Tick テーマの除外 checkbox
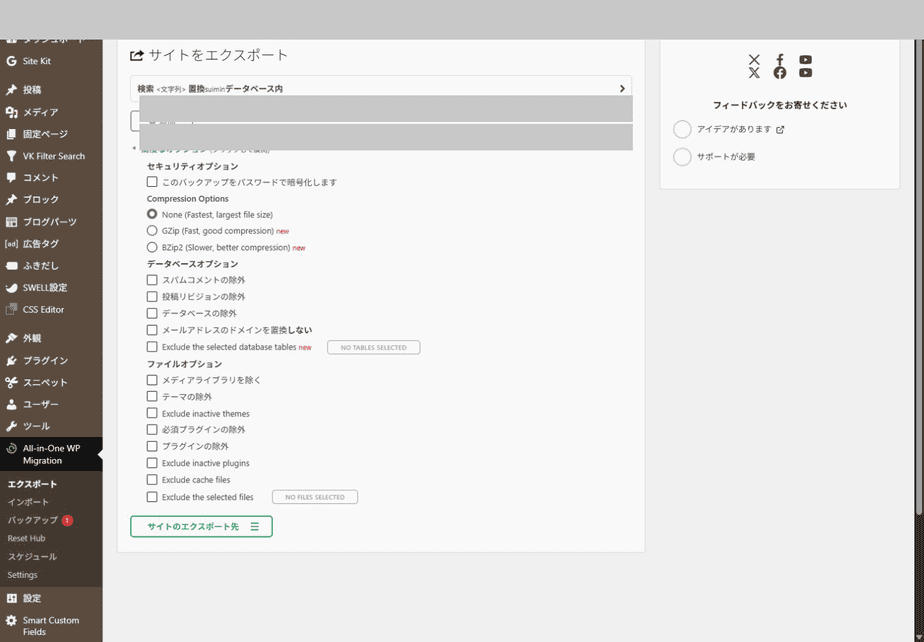924x642 pixels. [152, 396]
